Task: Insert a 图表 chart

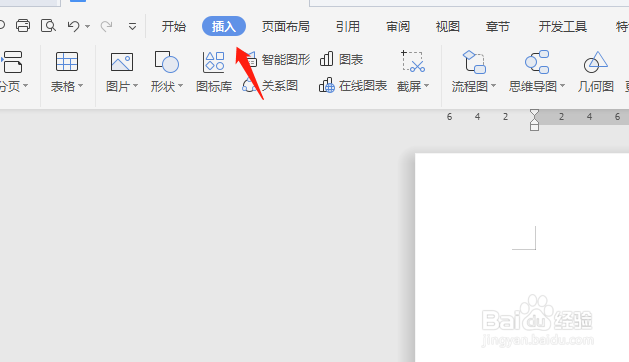Action: pyautogui.click(x=341, y=59)
